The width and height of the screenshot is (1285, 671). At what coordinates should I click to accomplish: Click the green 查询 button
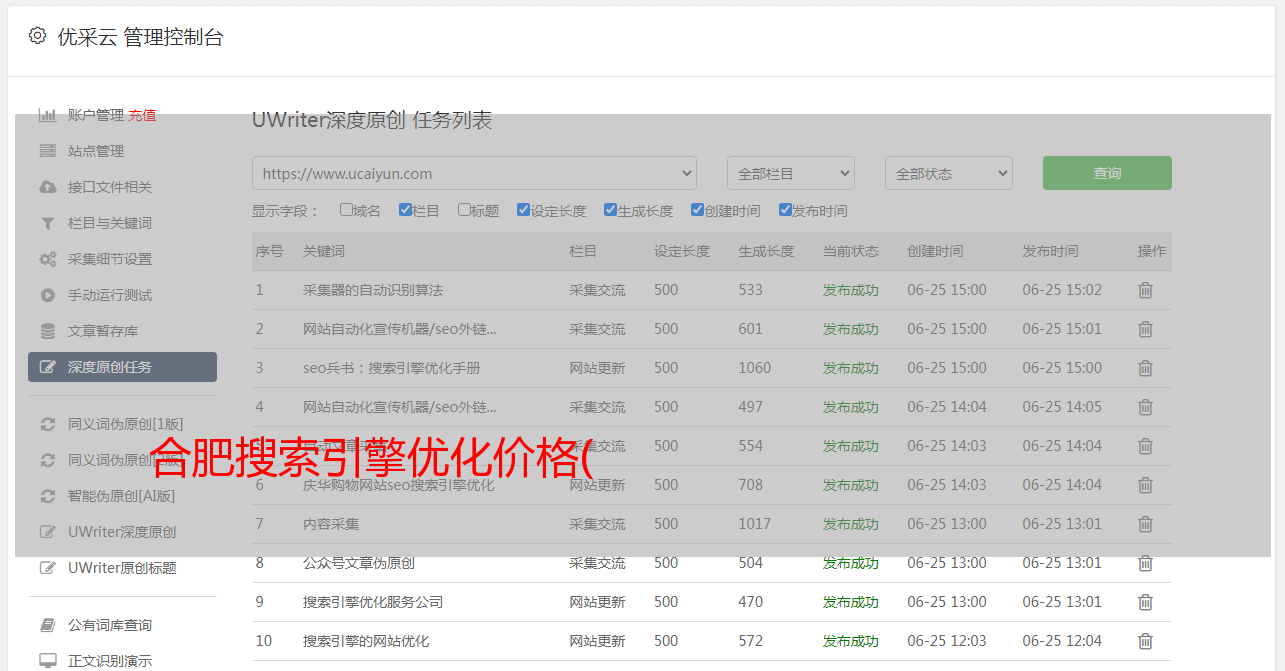coord(1107,173)
